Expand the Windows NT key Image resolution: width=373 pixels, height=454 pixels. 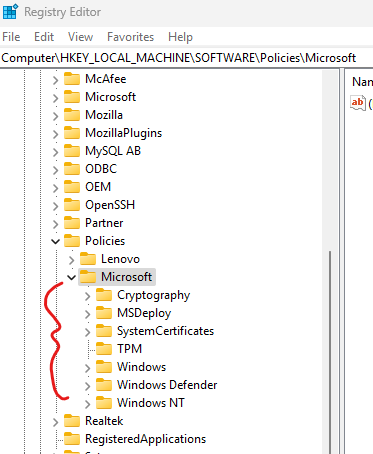point(87,404)
